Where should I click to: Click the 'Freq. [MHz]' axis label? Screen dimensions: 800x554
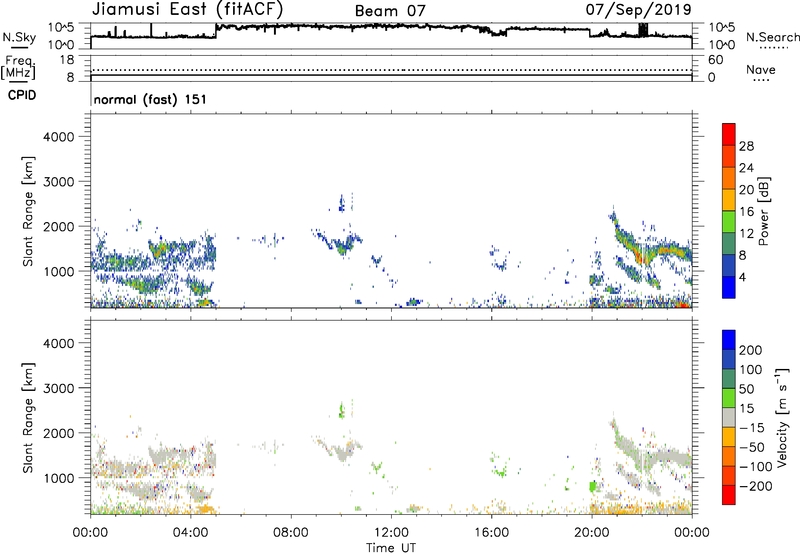pos(18,67)
